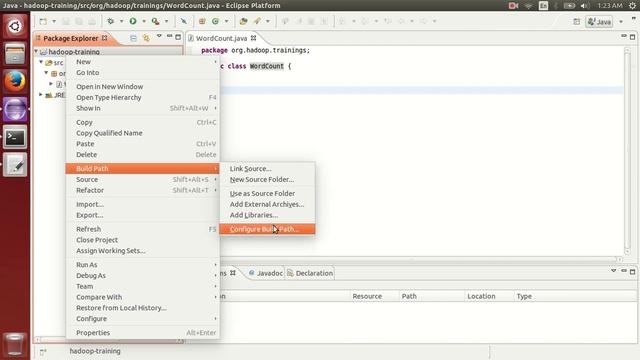Click the New wizard toolbar icon

43,21
